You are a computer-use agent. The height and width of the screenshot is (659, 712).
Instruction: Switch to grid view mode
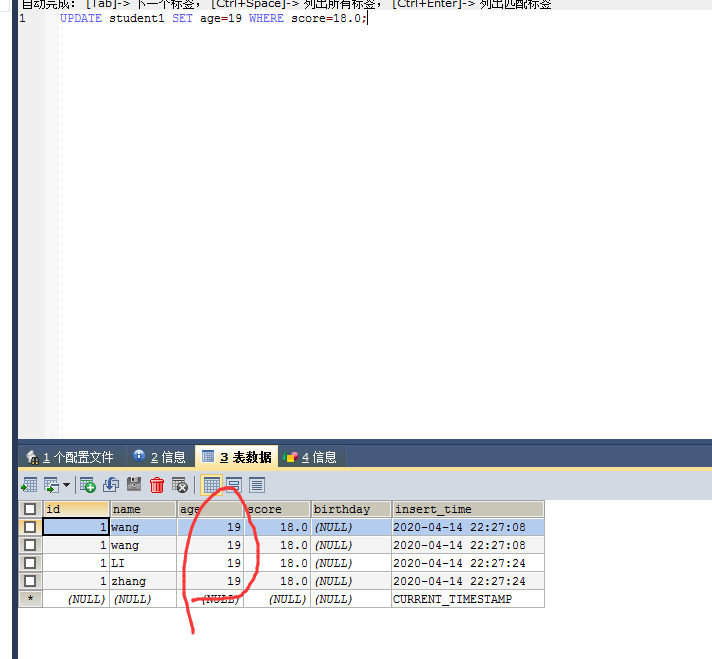pos(211,485)
